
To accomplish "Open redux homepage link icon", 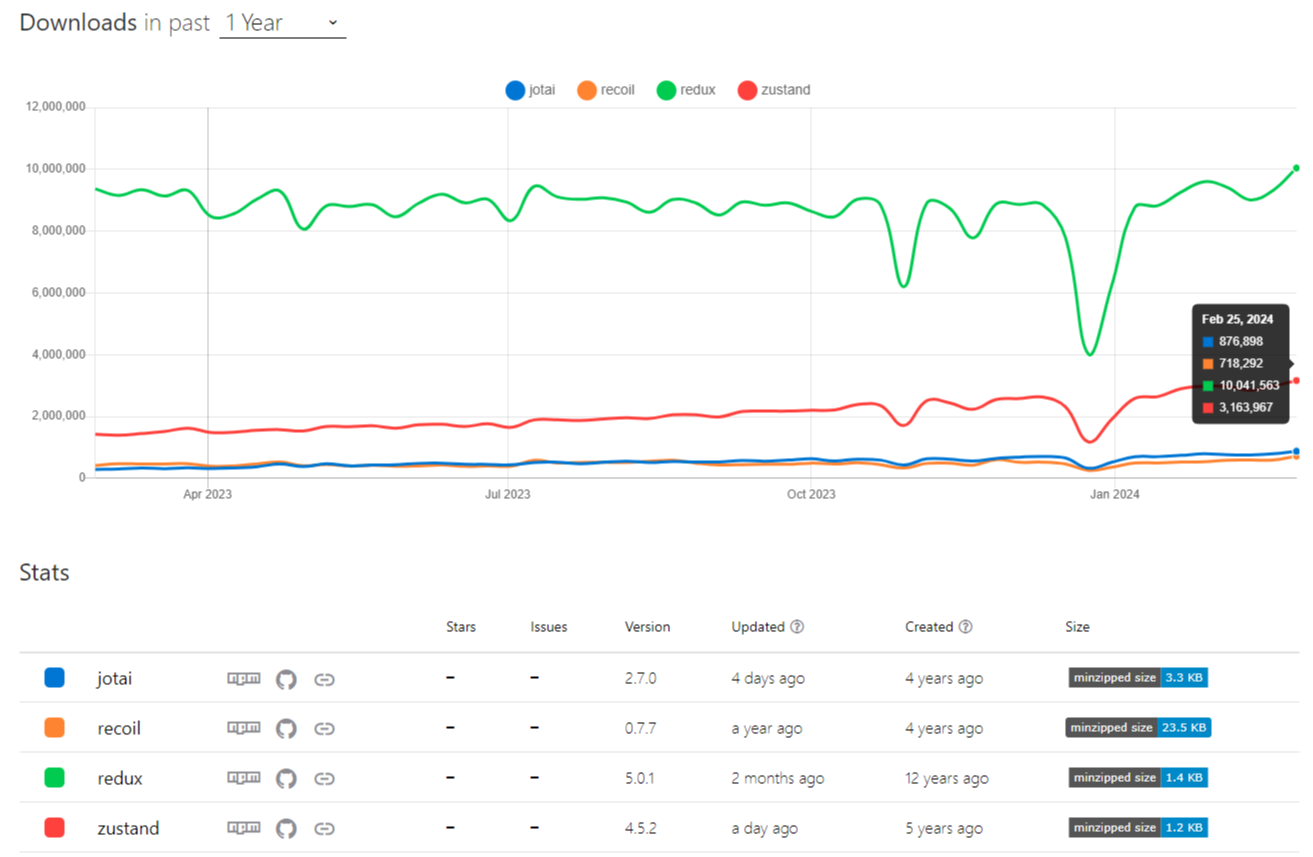I will pyautogui.click(x=324, y=778).
